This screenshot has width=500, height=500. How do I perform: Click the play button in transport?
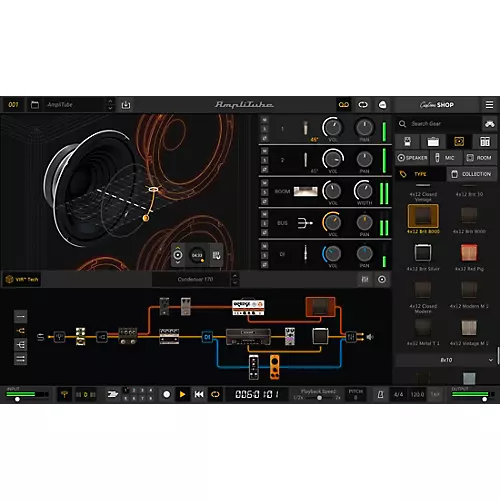pyautogui.click(x=182, y=395)
